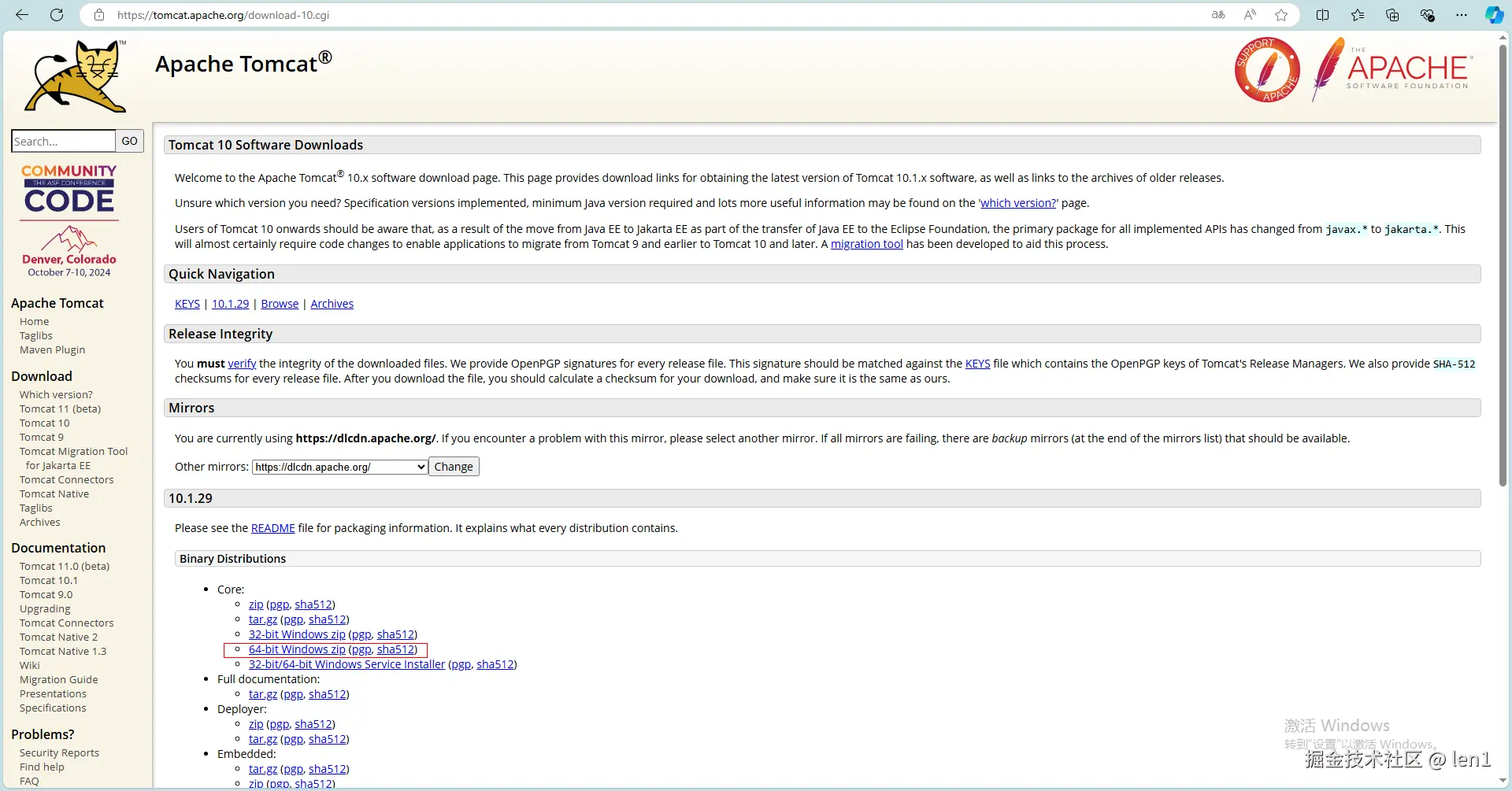
Task: Open the Upgrading documentation link
Action: 45,609
